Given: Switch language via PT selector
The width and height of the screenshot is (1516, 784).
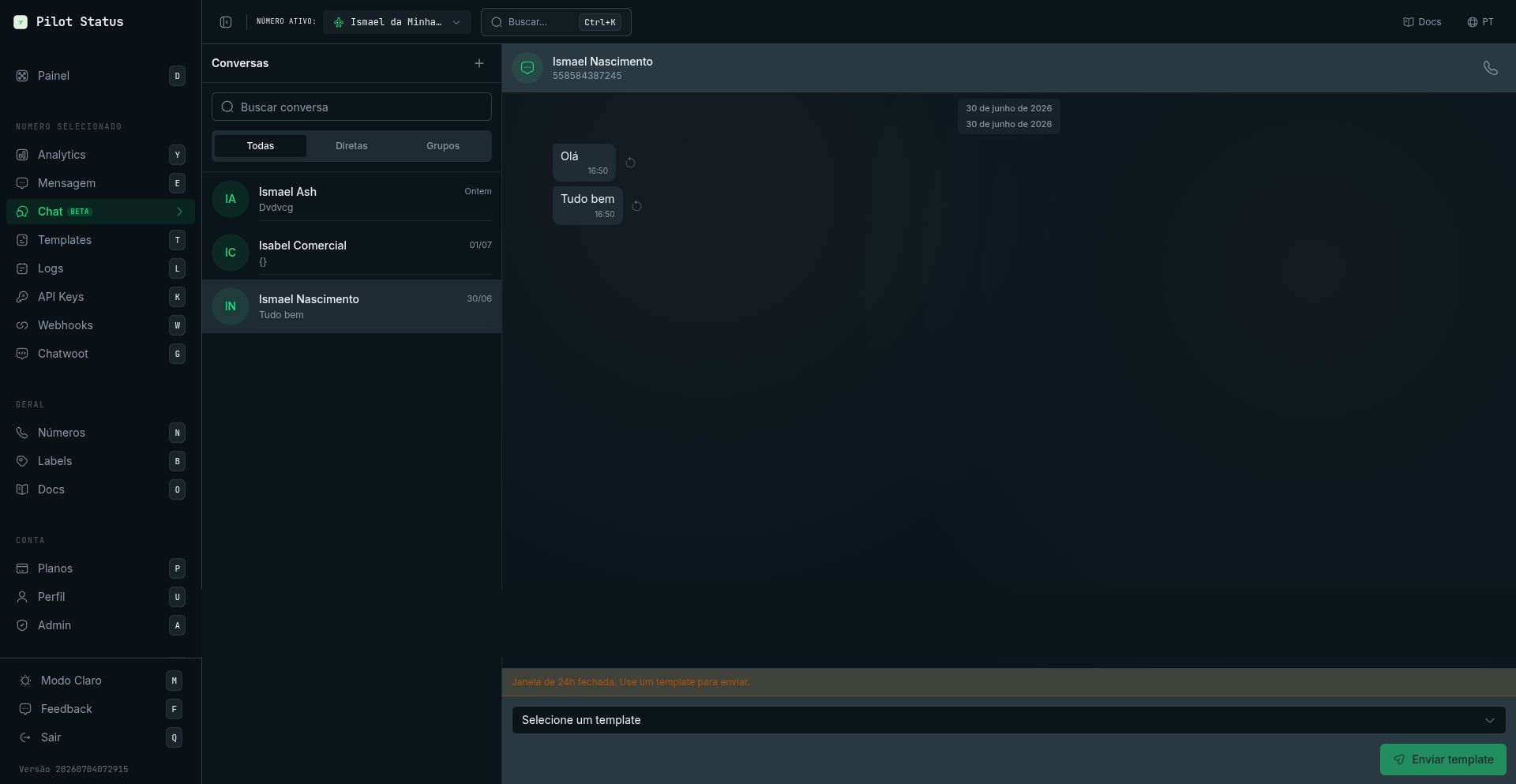Looking at the screenshot, I should point(1480,22).
